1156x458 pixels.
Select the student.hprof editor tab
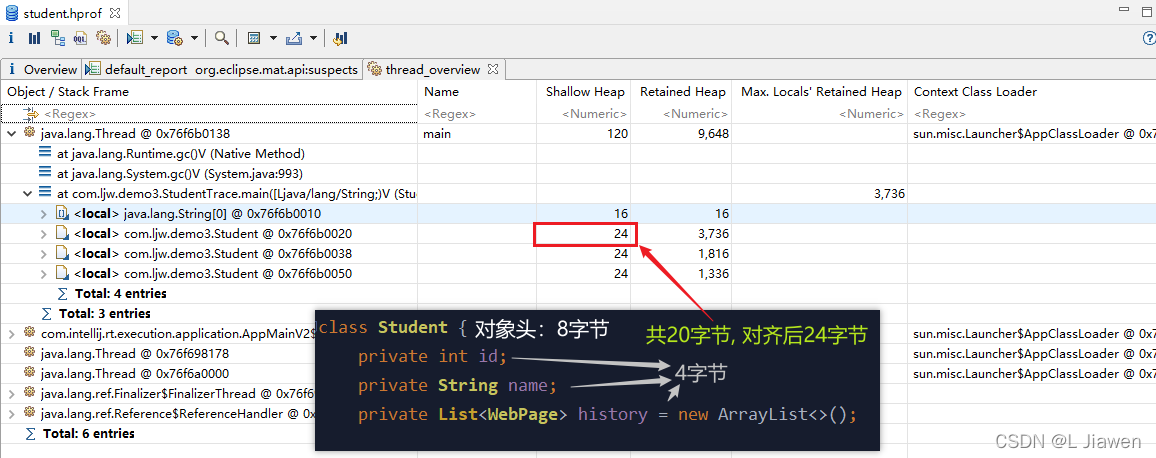pyautogui.click(x=63, y=13)
